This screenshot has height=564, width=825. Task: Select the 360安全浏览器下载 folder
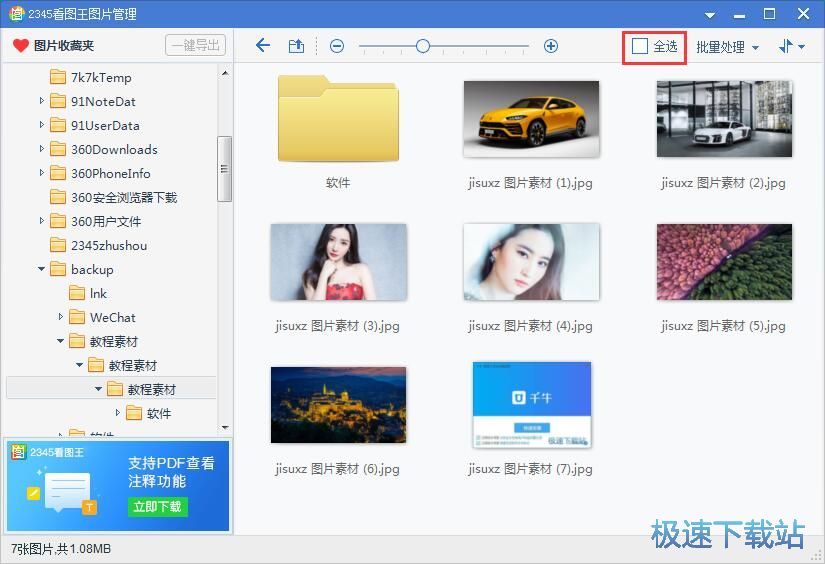coord(113,197)
